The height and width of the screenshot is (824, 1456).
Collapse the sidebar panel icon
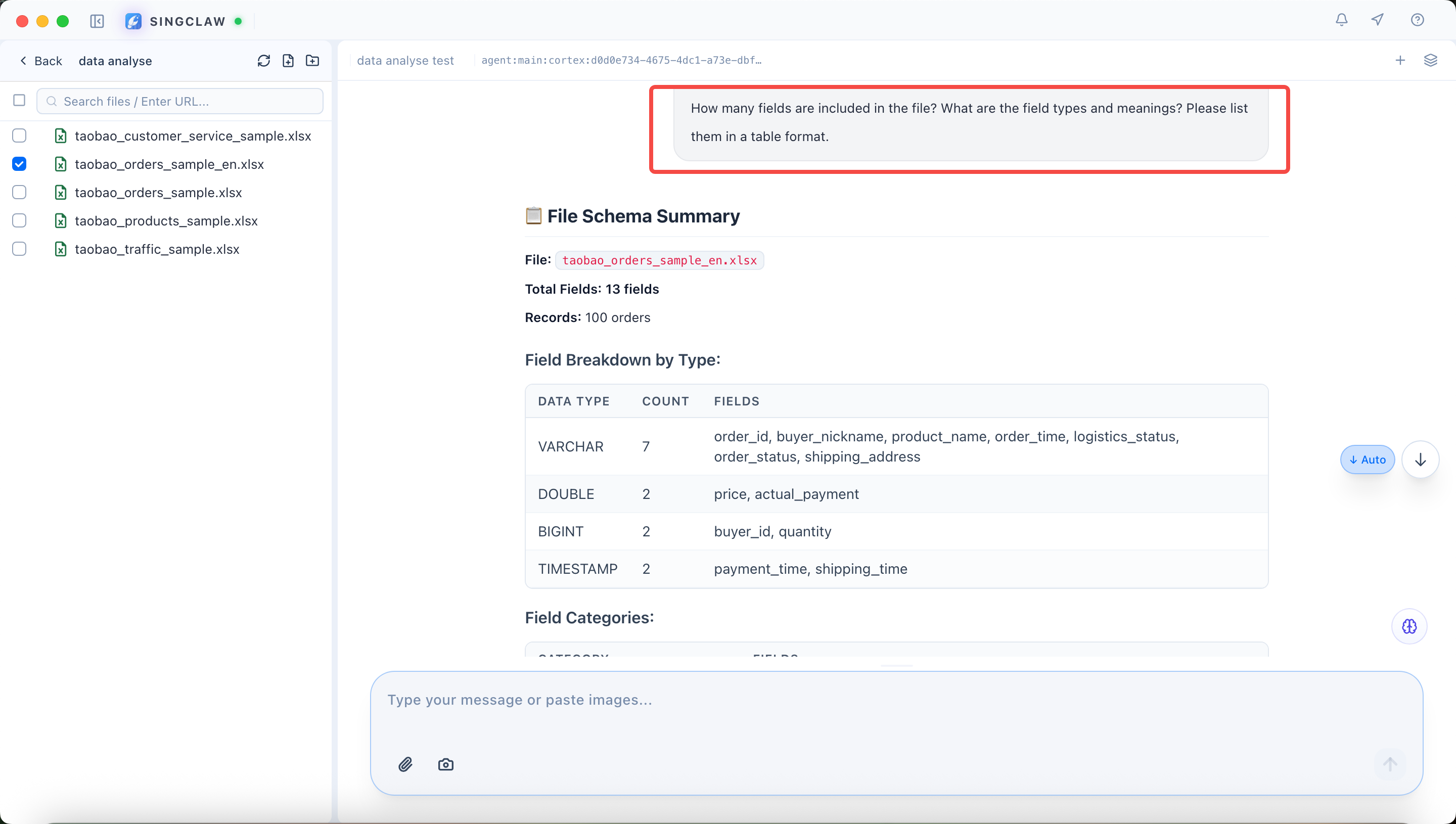pos(97,22)
